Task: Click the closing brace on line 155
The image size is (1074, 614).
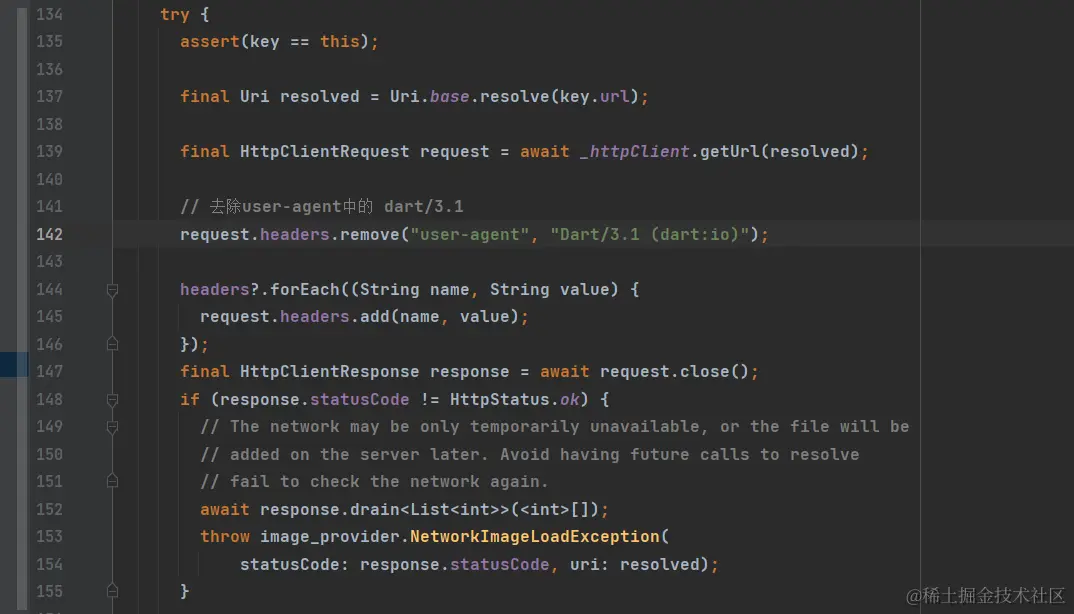Action: [x=184, y=591]
